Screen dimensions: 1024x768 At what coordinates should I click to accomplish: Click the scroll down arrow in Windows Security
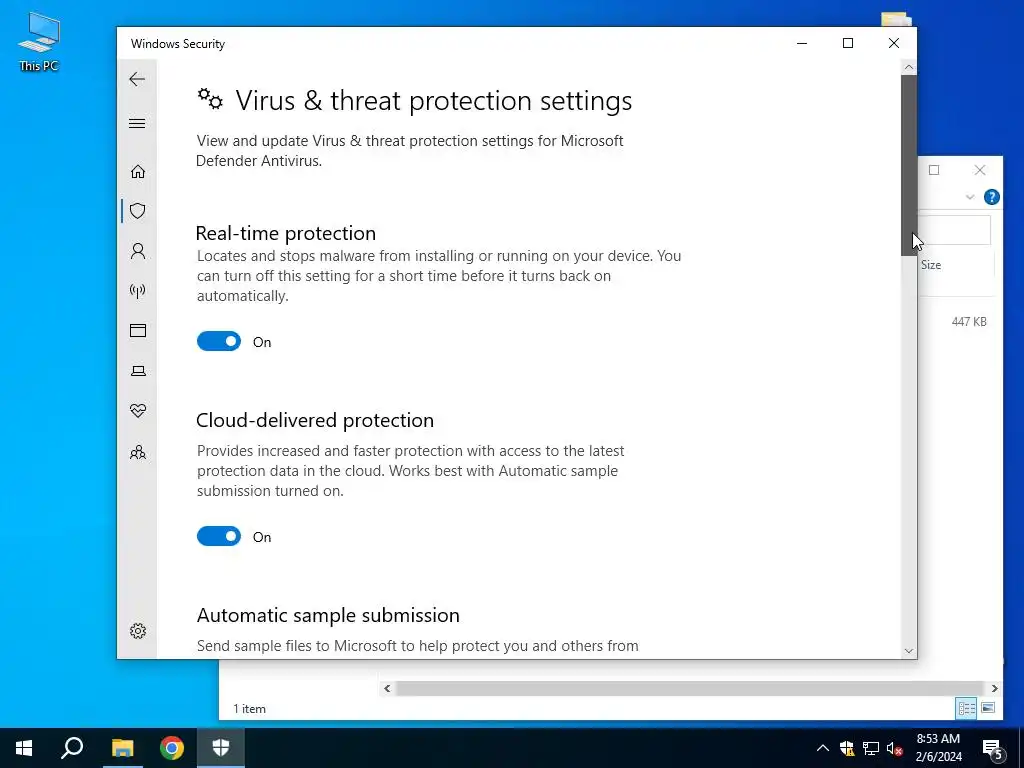tap(908, 651)
